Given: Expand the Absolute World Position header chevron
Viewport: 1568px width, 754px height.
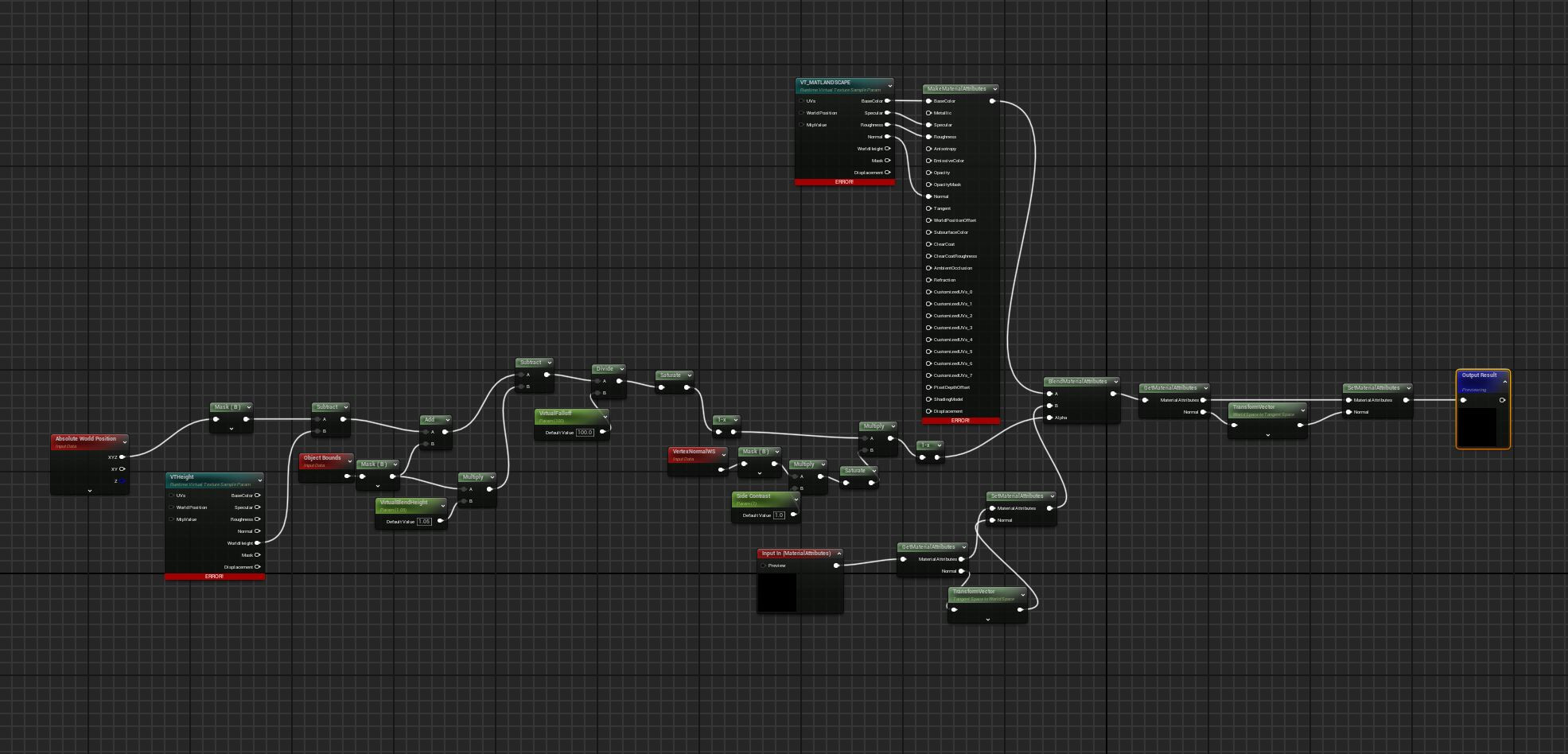Looking at the screenshot, I should (125, 442).
